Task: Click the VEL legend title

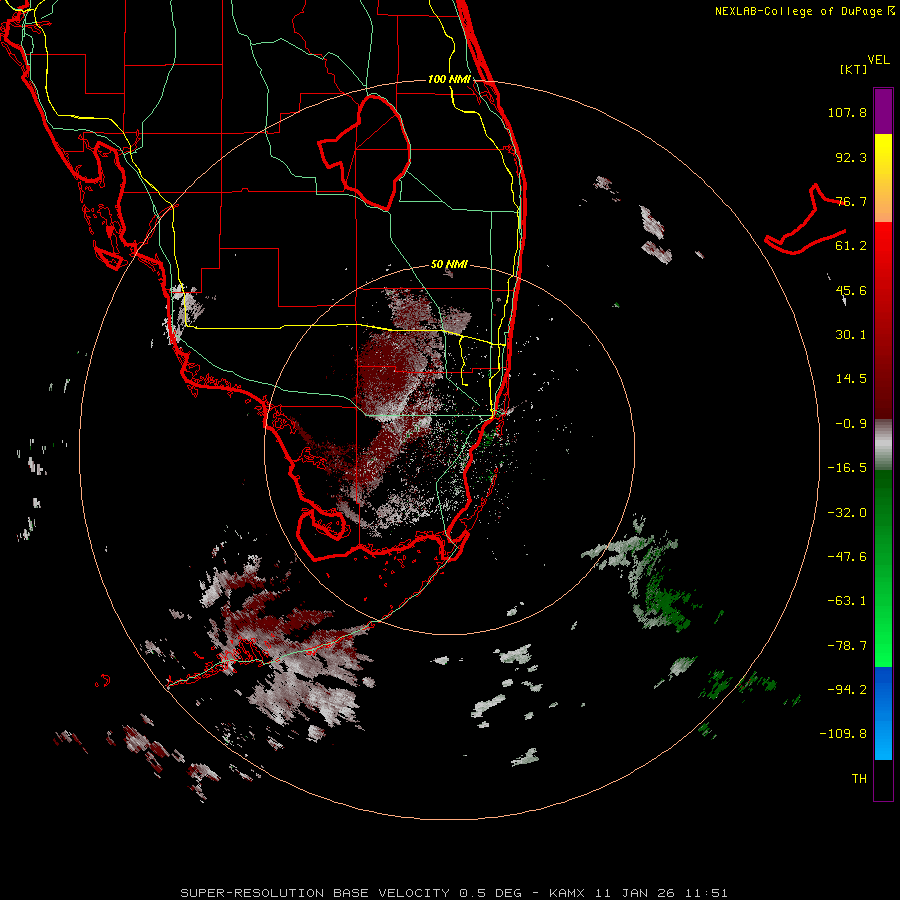Action: 878,60
